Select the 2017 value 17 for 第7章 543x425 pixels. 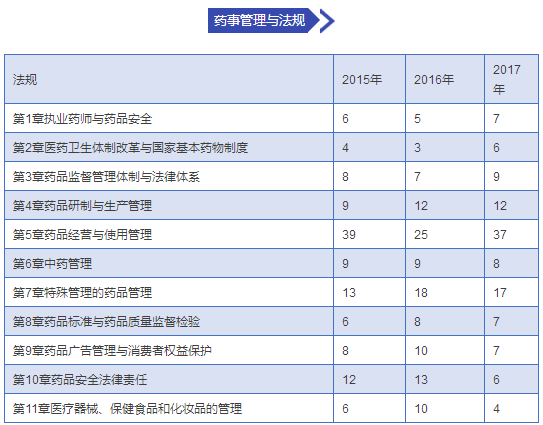tap(500, 293)
